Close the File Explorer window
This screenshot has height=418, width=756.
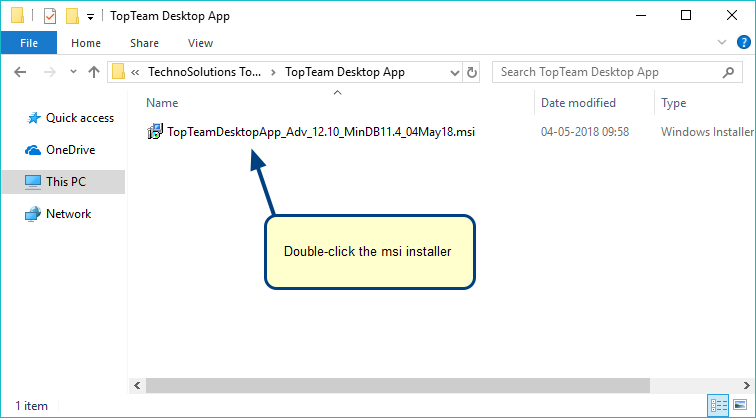point(731,15)
